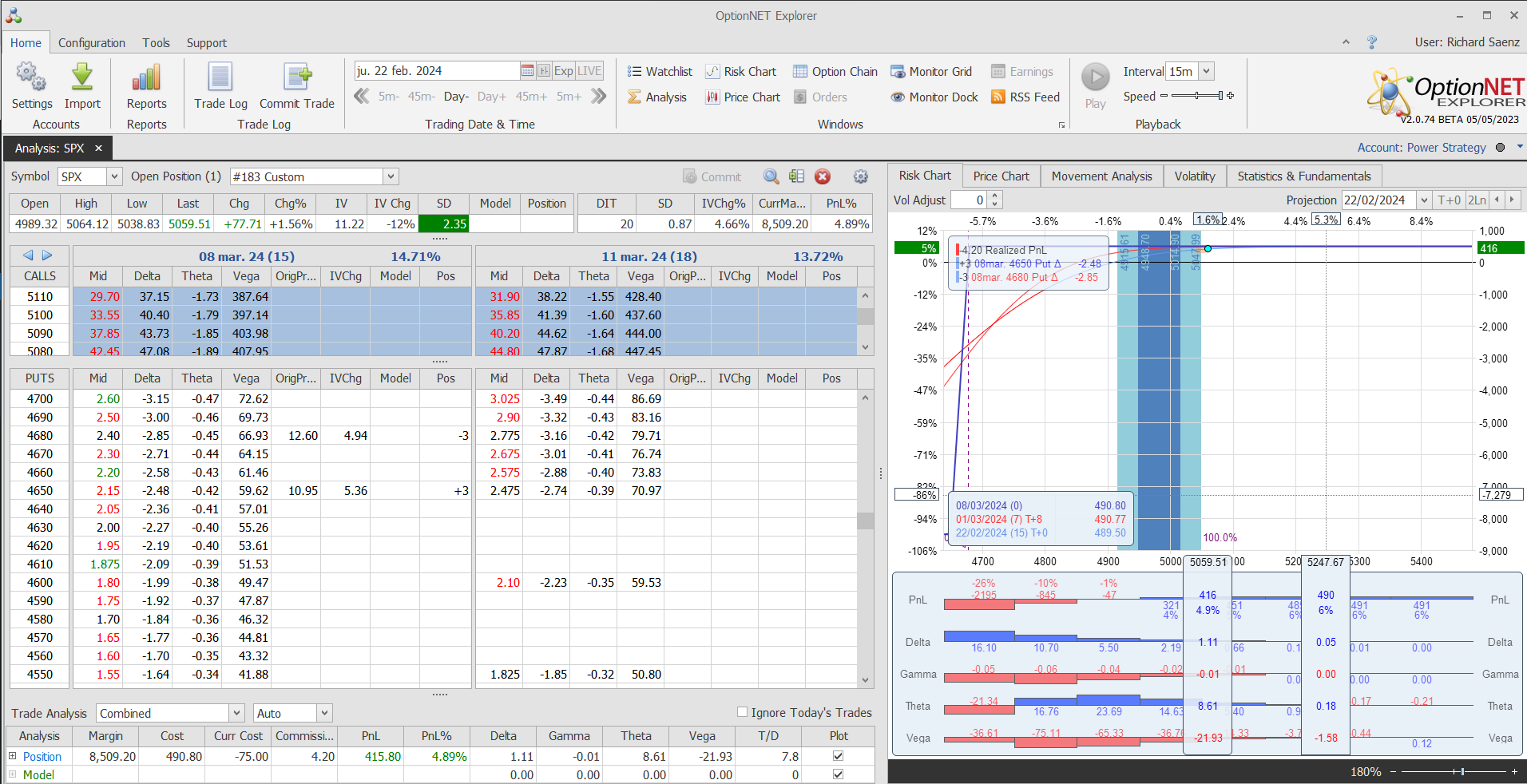Click the red delete position icon

[823, 176]
